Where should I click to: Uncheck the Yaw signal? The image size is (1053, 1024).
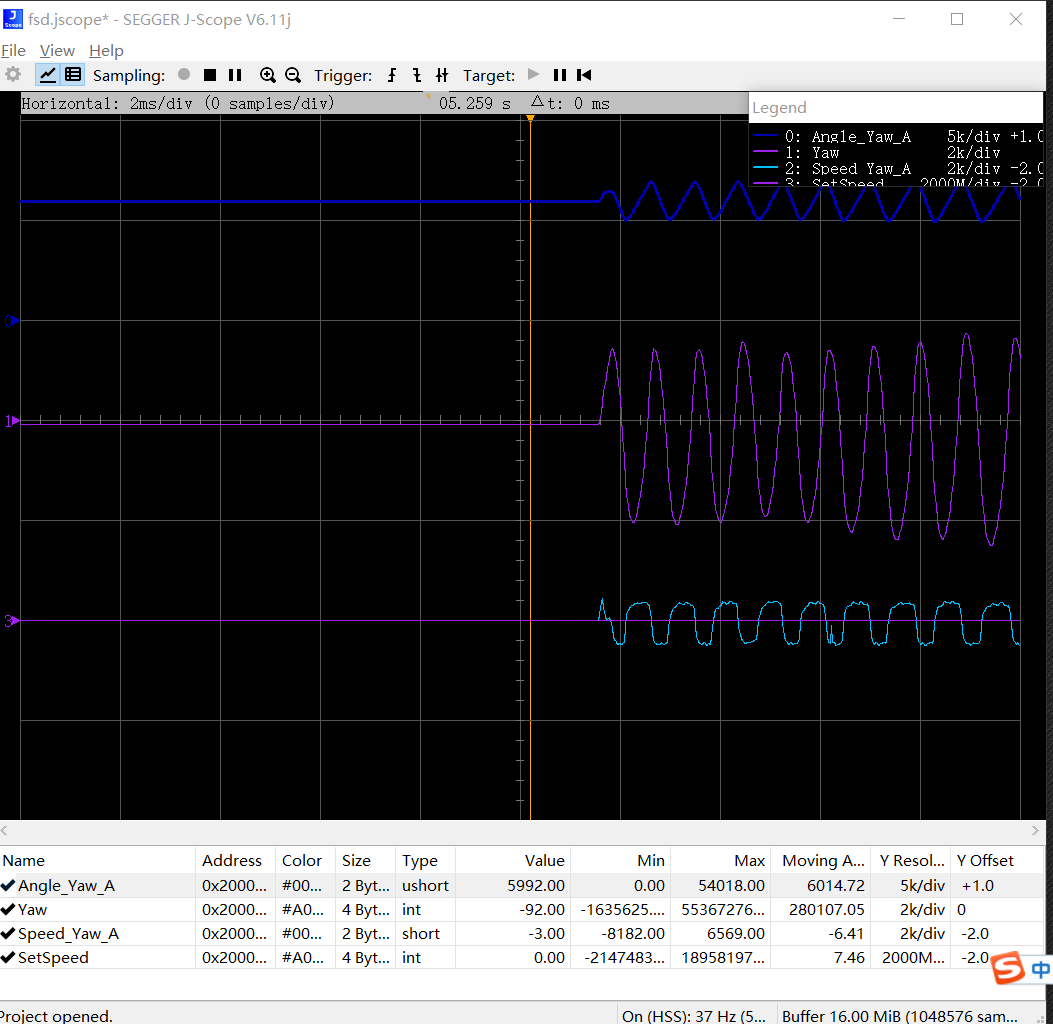(x=8, y=910)
